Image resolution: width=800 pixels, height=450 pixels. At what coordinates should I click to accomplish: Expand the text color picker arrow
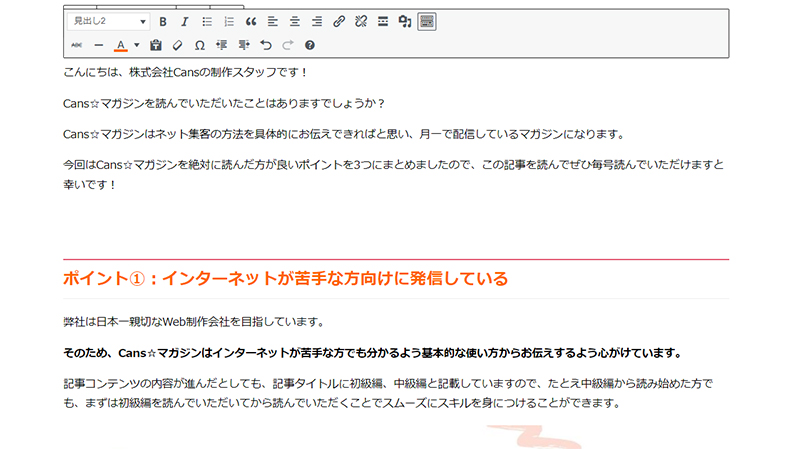point(137,45)
